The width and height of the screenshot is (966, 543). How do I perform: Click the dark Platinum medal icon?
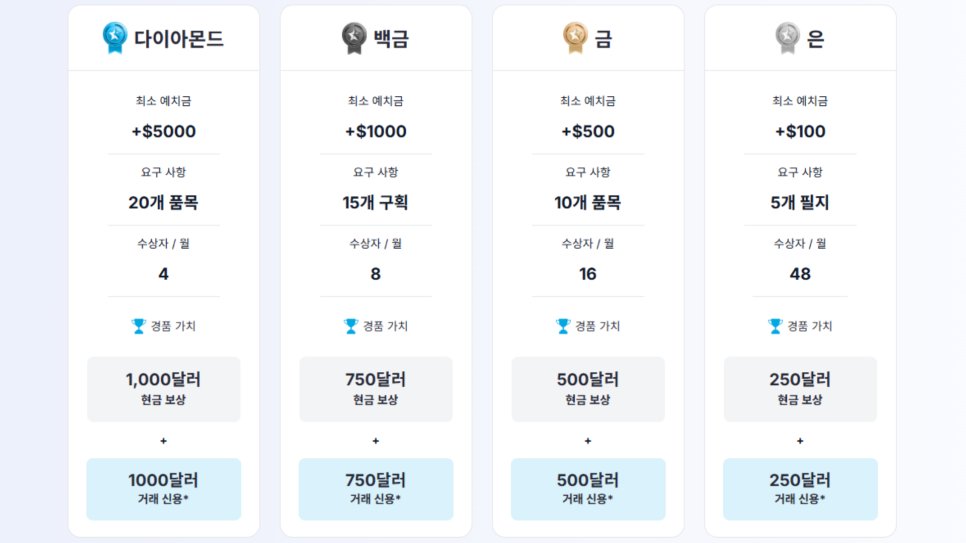pyautogui.click(x=354, y=38)
